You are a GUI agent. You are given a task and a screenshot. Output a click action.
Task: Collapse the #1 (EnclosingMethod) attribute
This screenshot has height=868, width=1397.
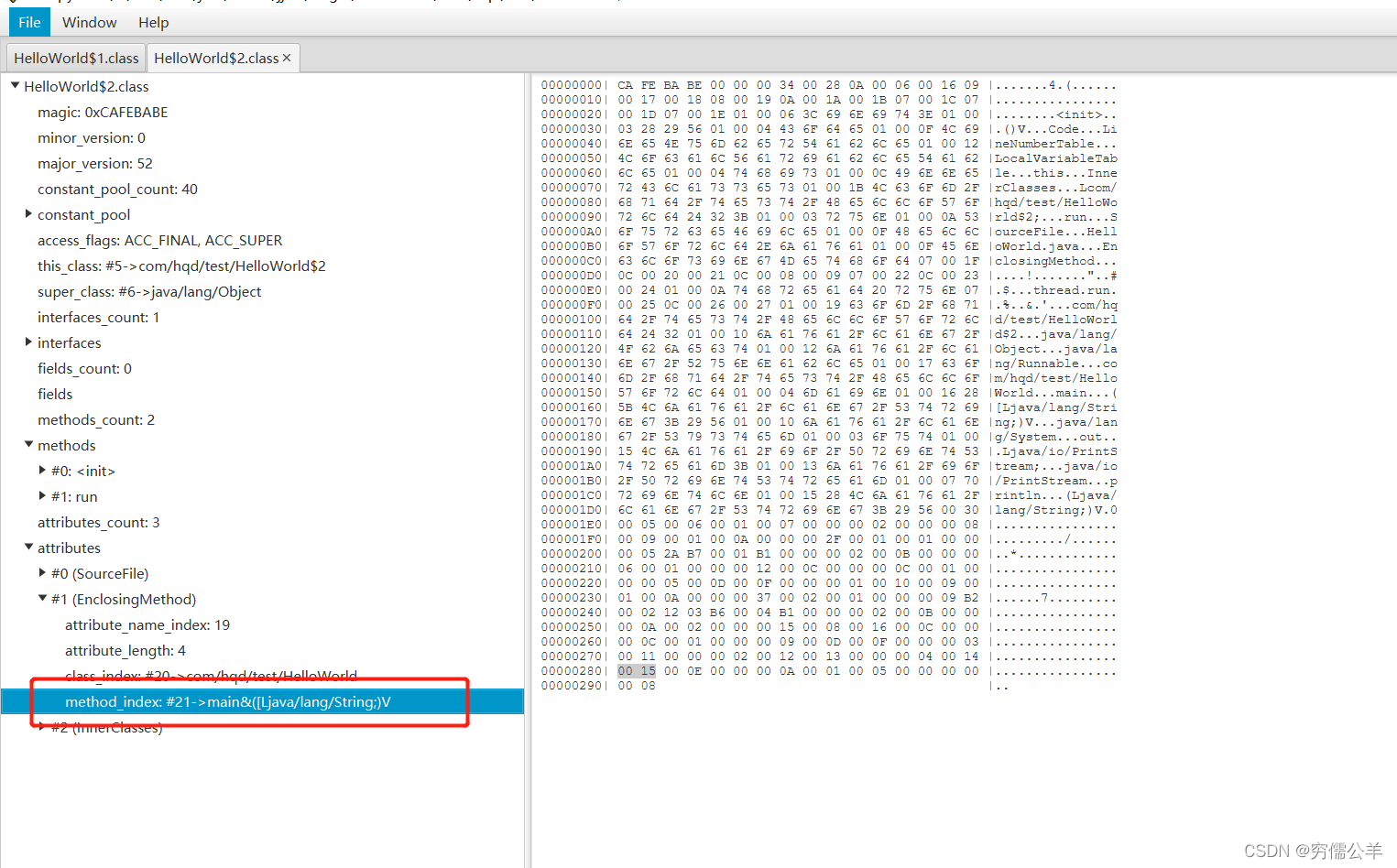(42, 598)
